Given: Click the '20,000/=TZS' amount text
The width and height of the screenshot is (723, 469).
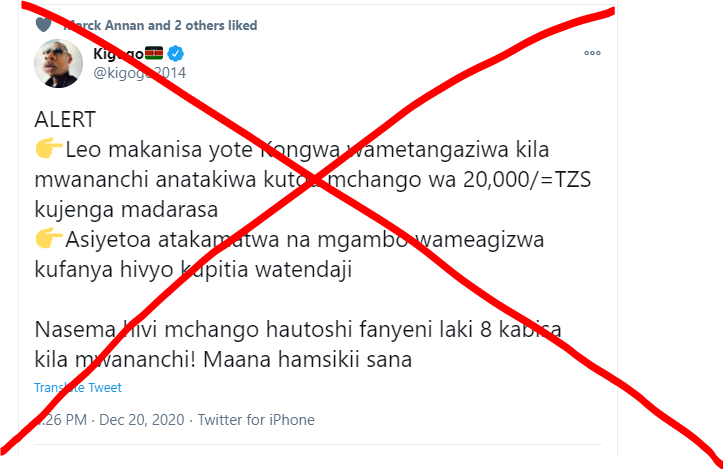Looking at the screenshot, I should coord(527,180).
